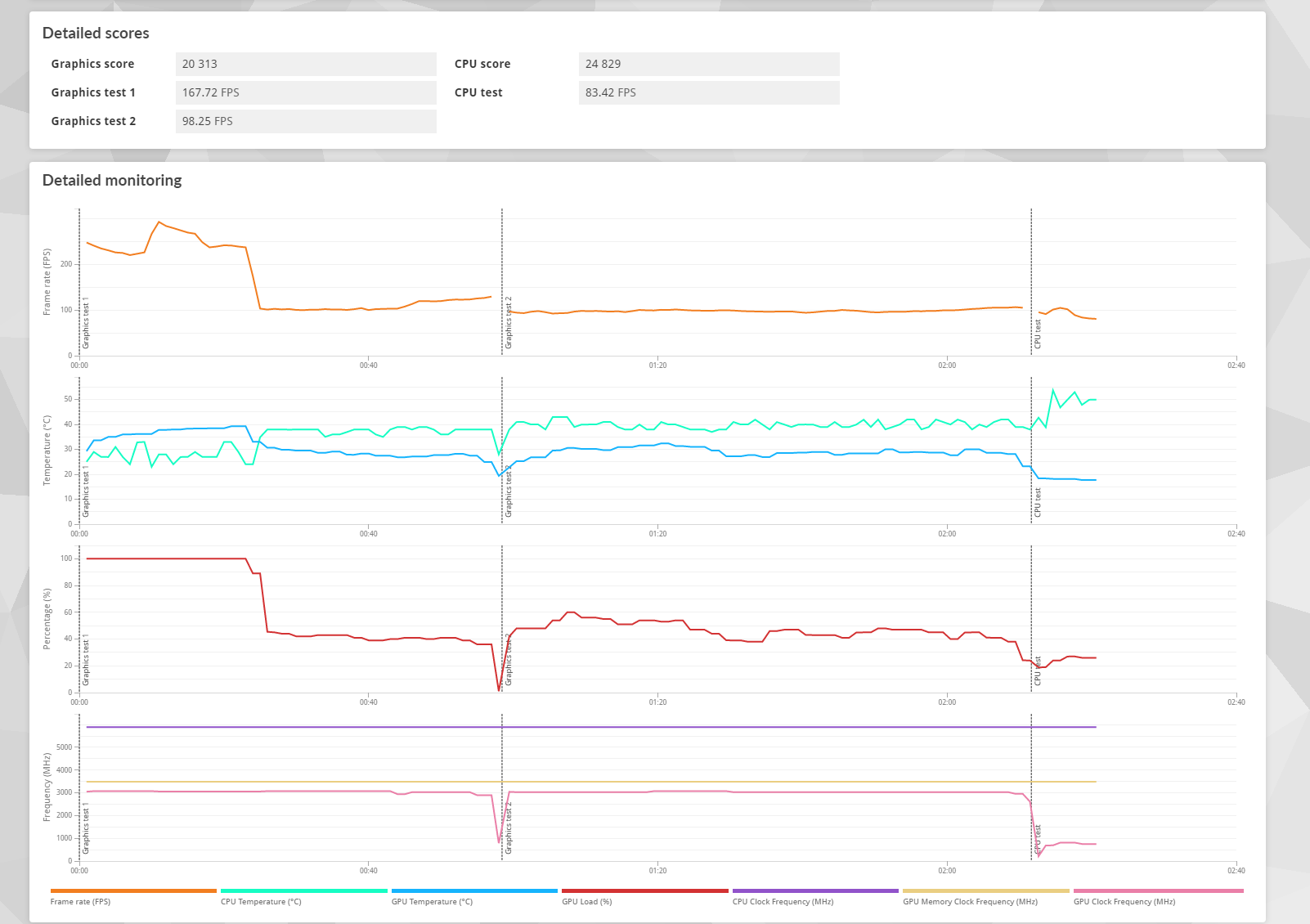Image resolution: width=1310 pixels, height=924 pixels.
Task: Click the CPU score field showing 24 829
Action: pyautogui.click(x=710, y=63)
